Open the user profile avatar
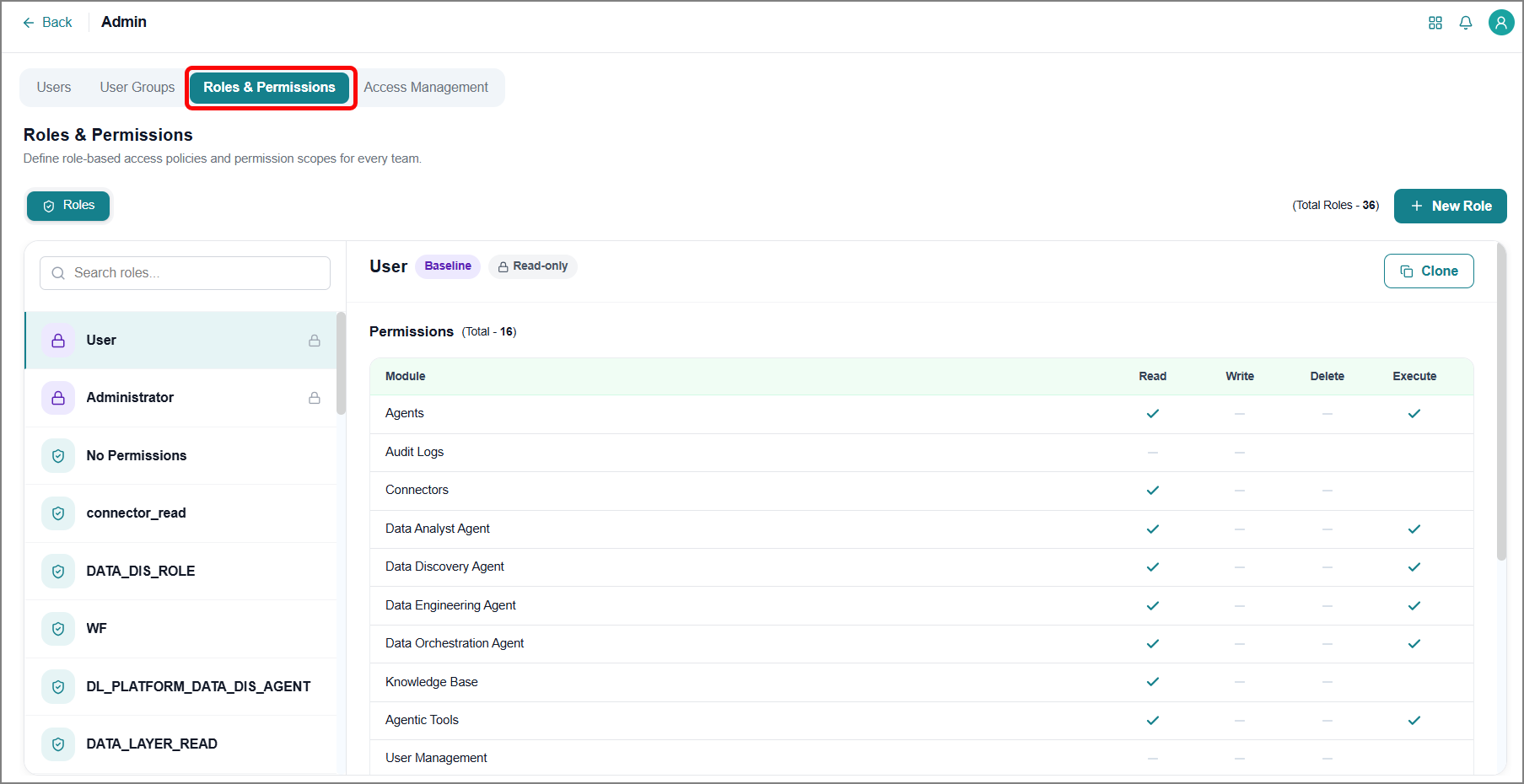The height and width of the screenshot is (784, 1524). 1501,23
